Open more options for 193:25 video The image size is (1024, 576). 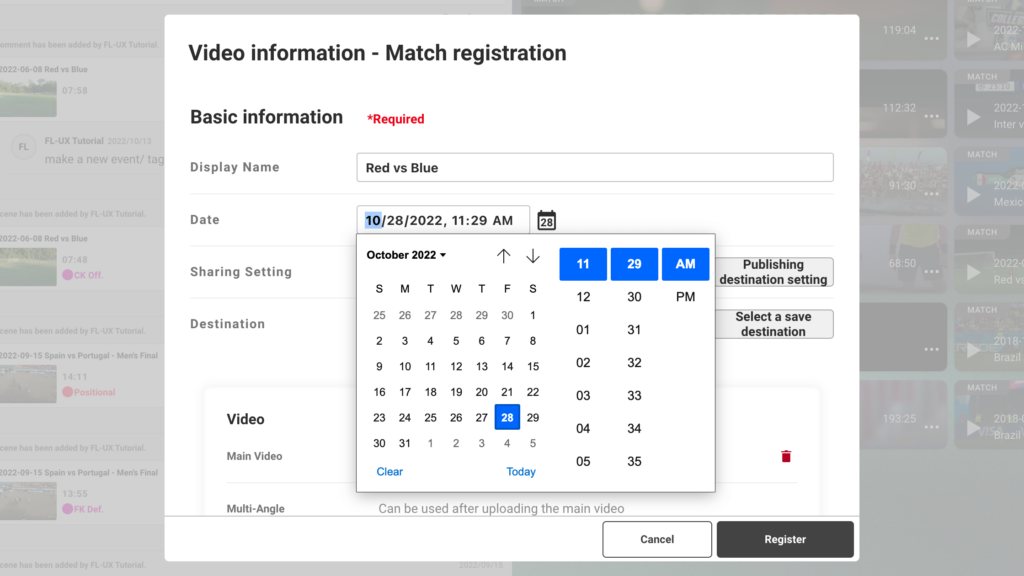931,427
